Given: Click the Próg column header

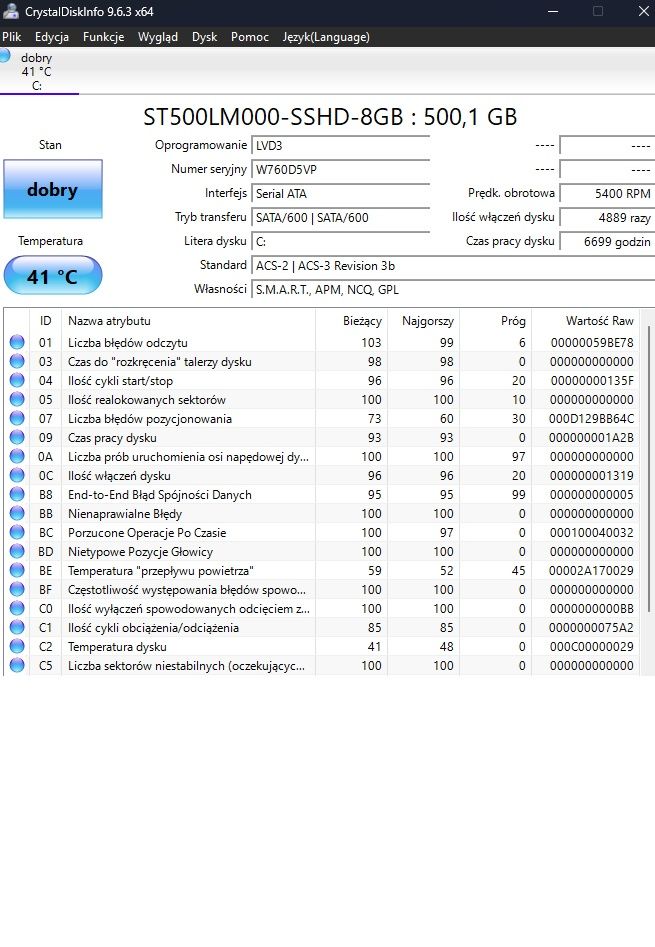Looking at the screenshot, I should pyautogui.click(x=495, y=321).
